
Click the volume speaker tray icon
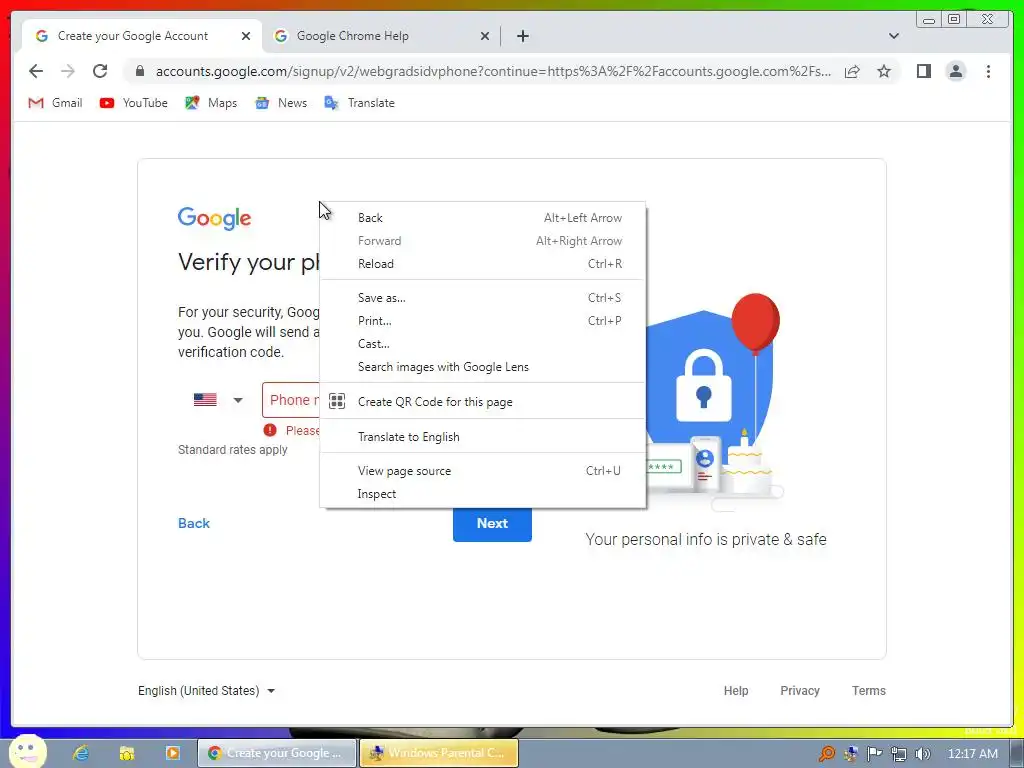[923, 754]
